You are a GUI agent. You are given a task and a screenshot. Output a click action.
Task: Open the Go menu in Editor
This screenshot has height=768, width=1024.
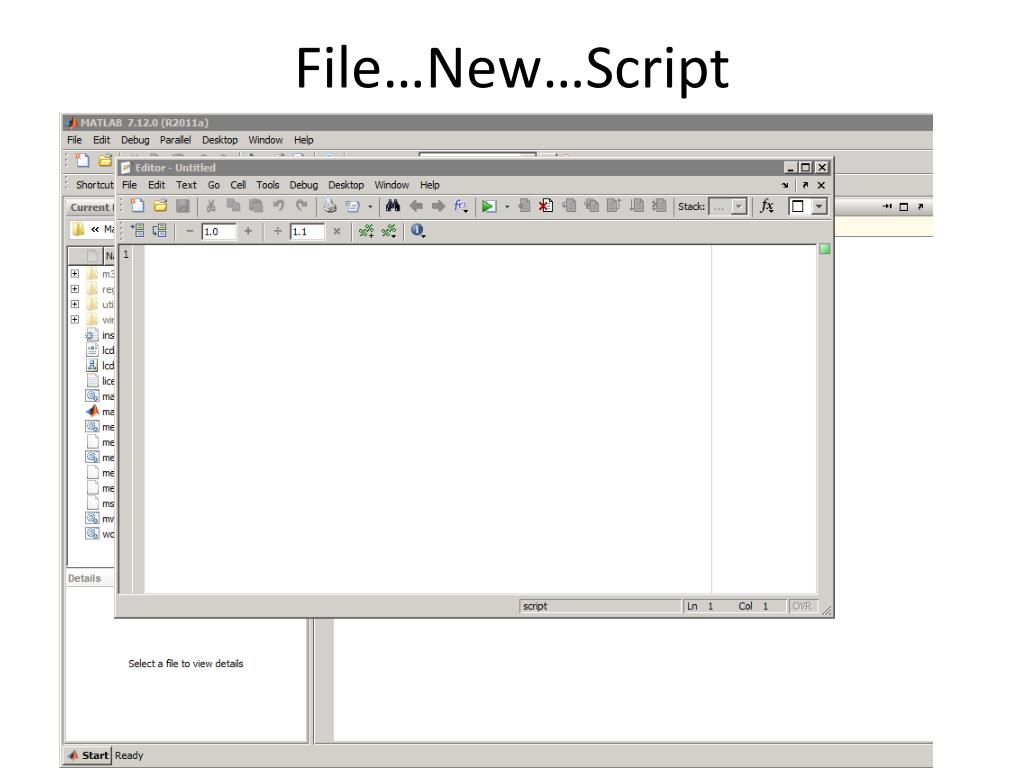coord(214,185)
